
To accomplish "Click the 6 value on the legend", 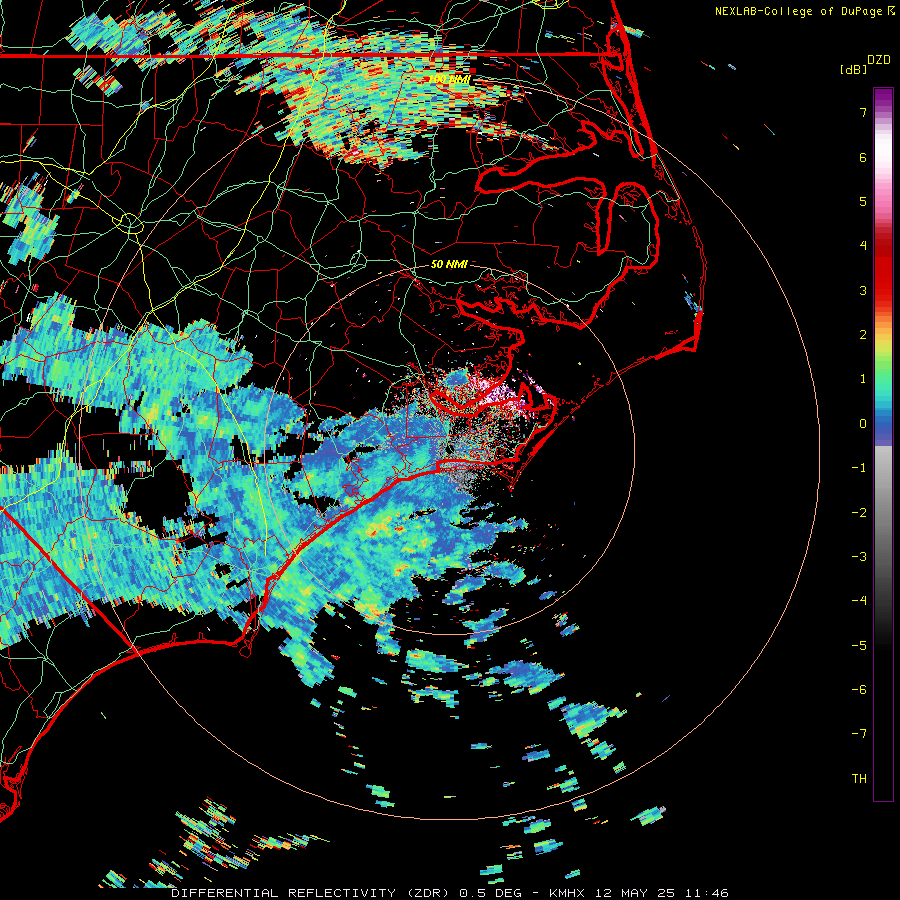I will pos(863,157).
